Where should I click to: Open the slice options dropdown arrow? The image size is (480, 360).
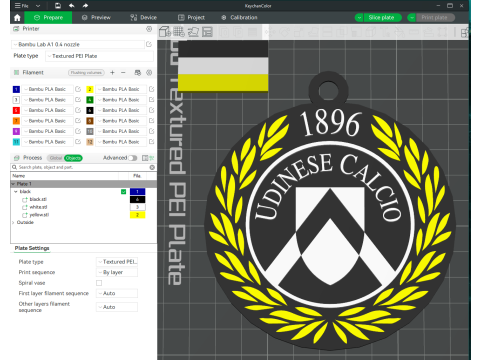pyautogui.click(x=359, y=18)
